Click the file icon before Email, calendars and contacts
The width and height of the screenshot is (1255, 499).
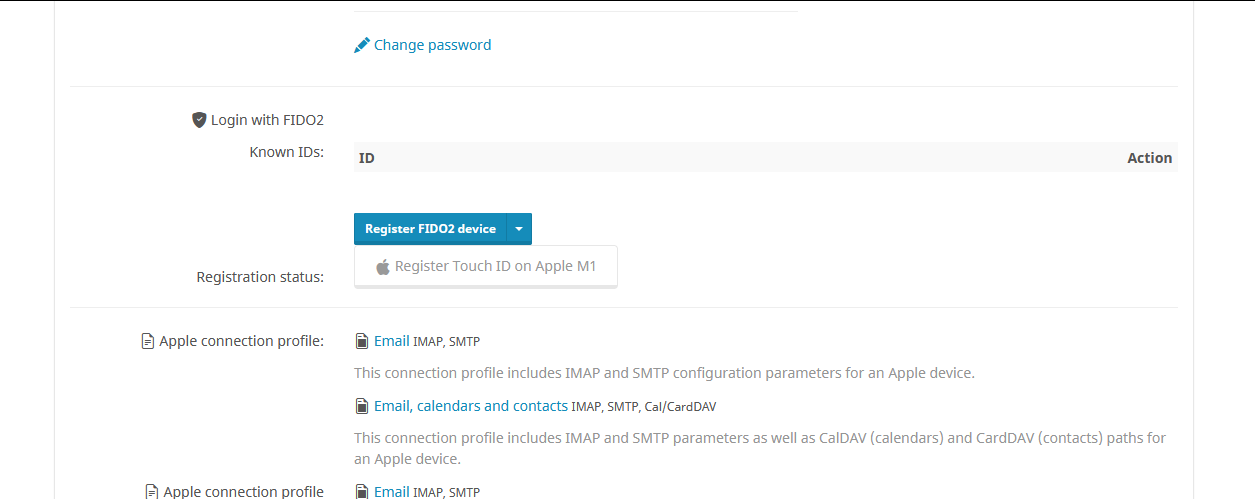point(362,407)
